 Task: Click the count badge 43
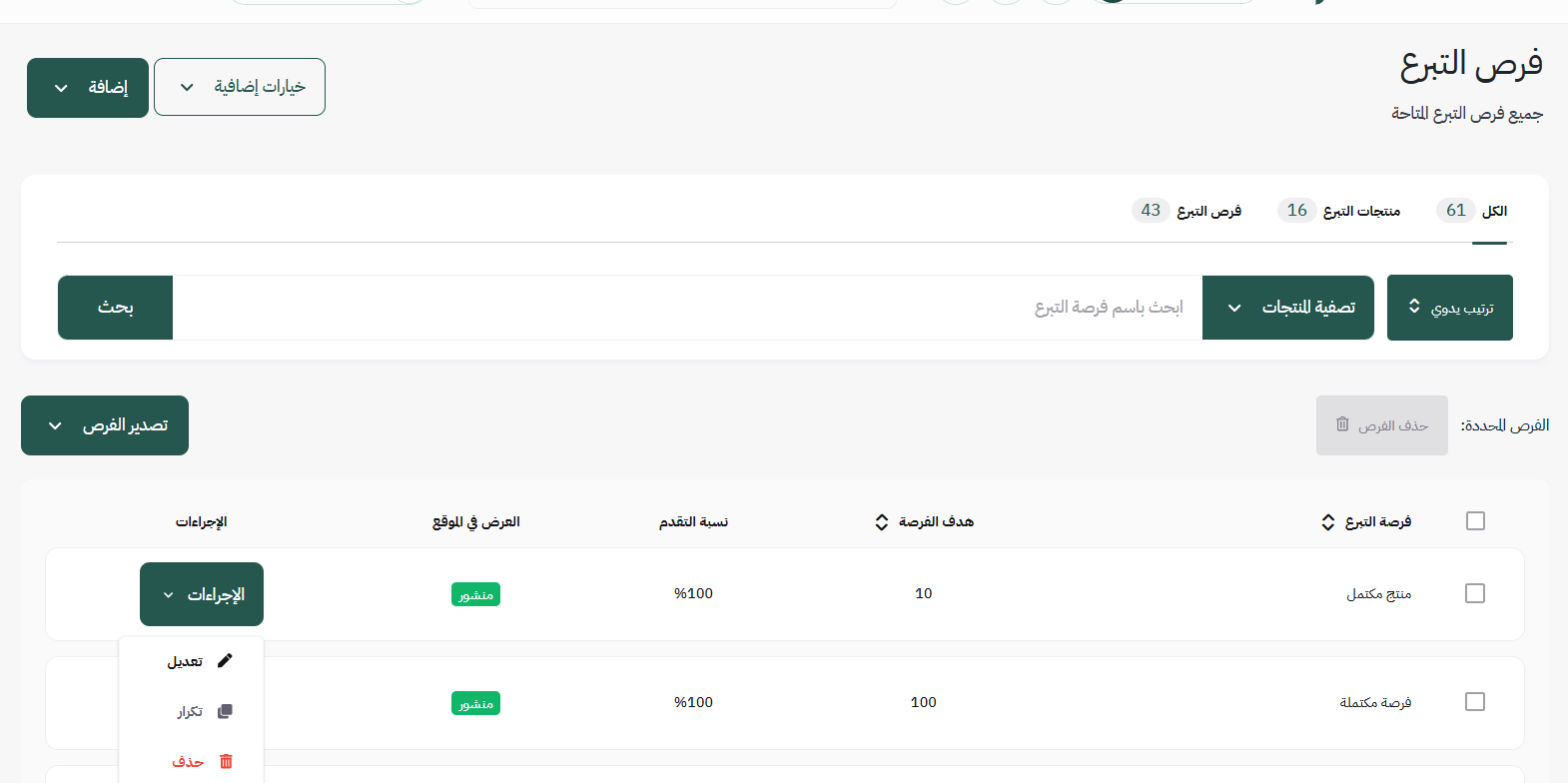point(1151,210)
